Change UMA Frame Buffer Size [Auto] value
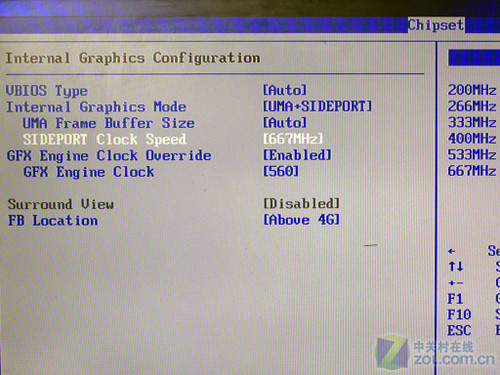 tap(285, 122)
